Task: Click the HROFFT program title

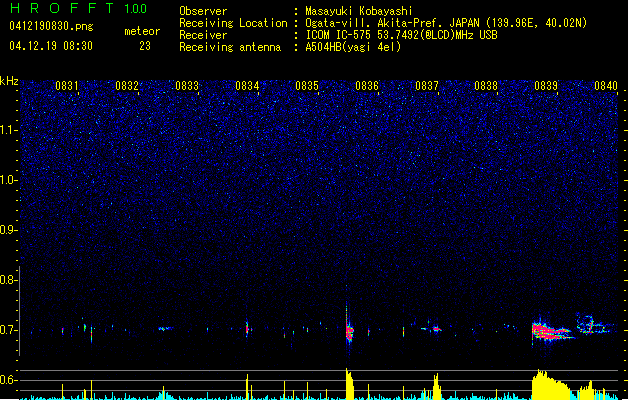Action: (x=62, y=8)
